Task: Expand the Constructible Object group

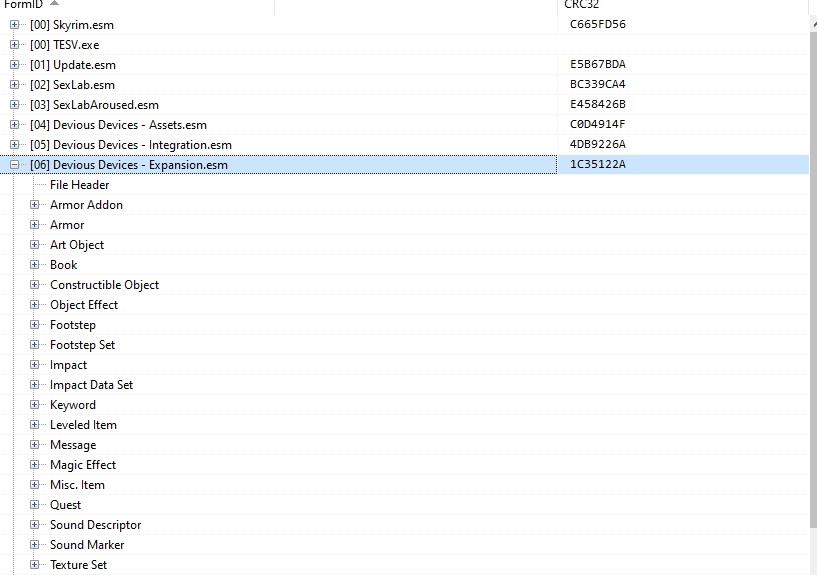Action: point(34,284)
